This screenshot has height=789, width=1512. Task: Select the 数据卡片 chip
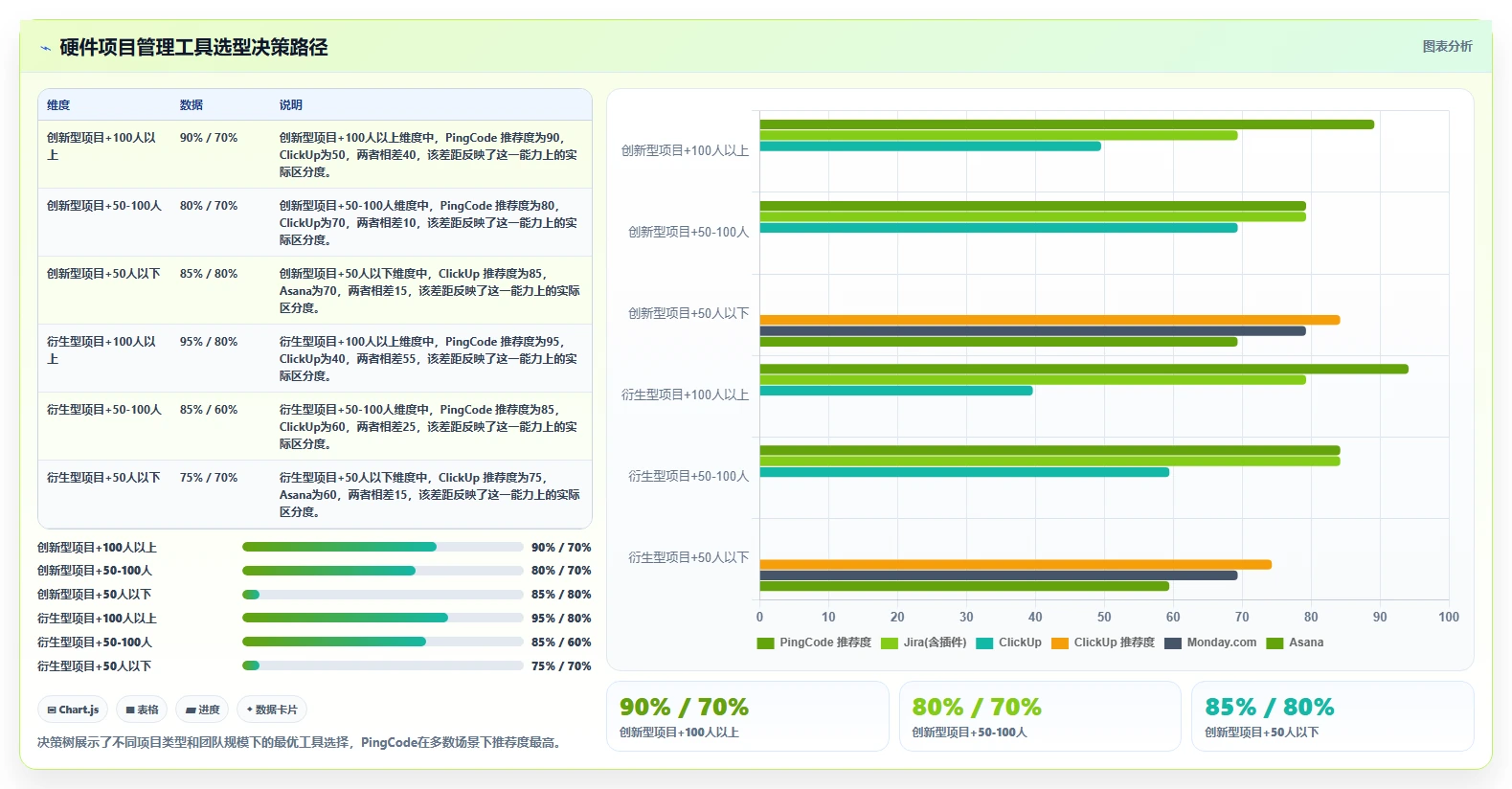coord(272,710)
